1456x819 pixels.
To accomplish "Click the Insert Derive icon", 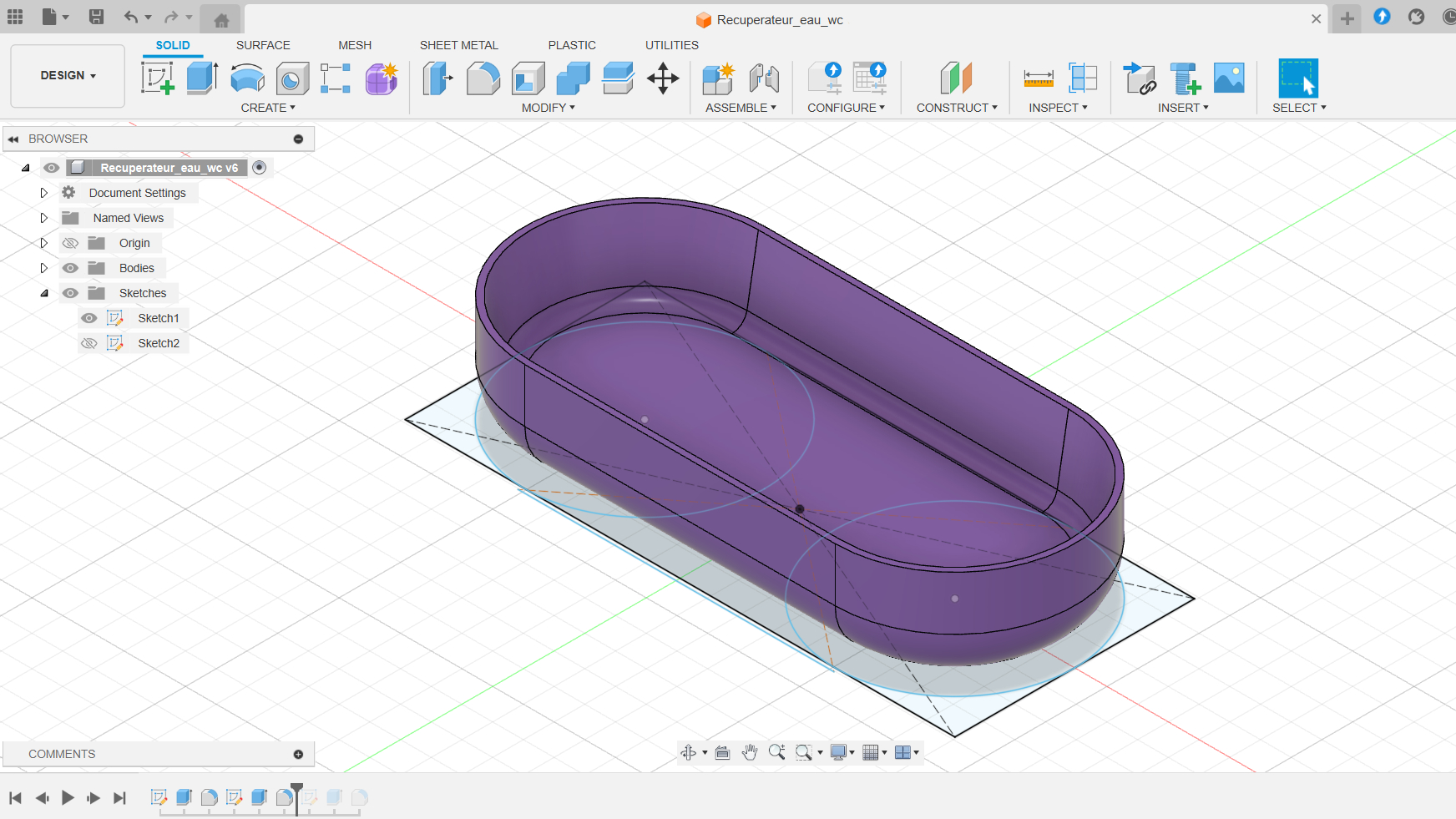I will 1140,78.
